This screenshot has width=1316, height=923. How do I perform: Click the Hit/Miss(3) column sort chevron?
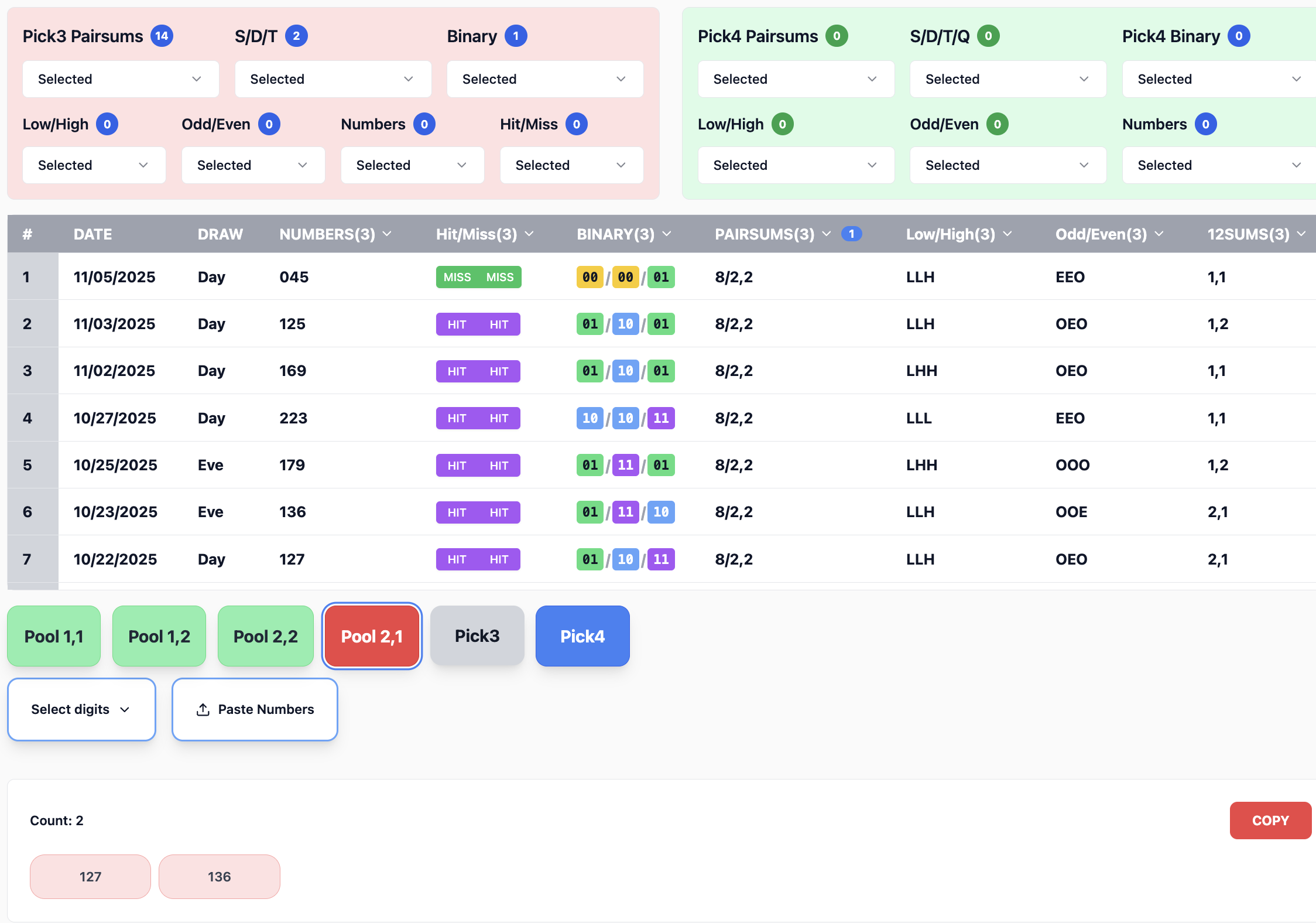point(529,234)
